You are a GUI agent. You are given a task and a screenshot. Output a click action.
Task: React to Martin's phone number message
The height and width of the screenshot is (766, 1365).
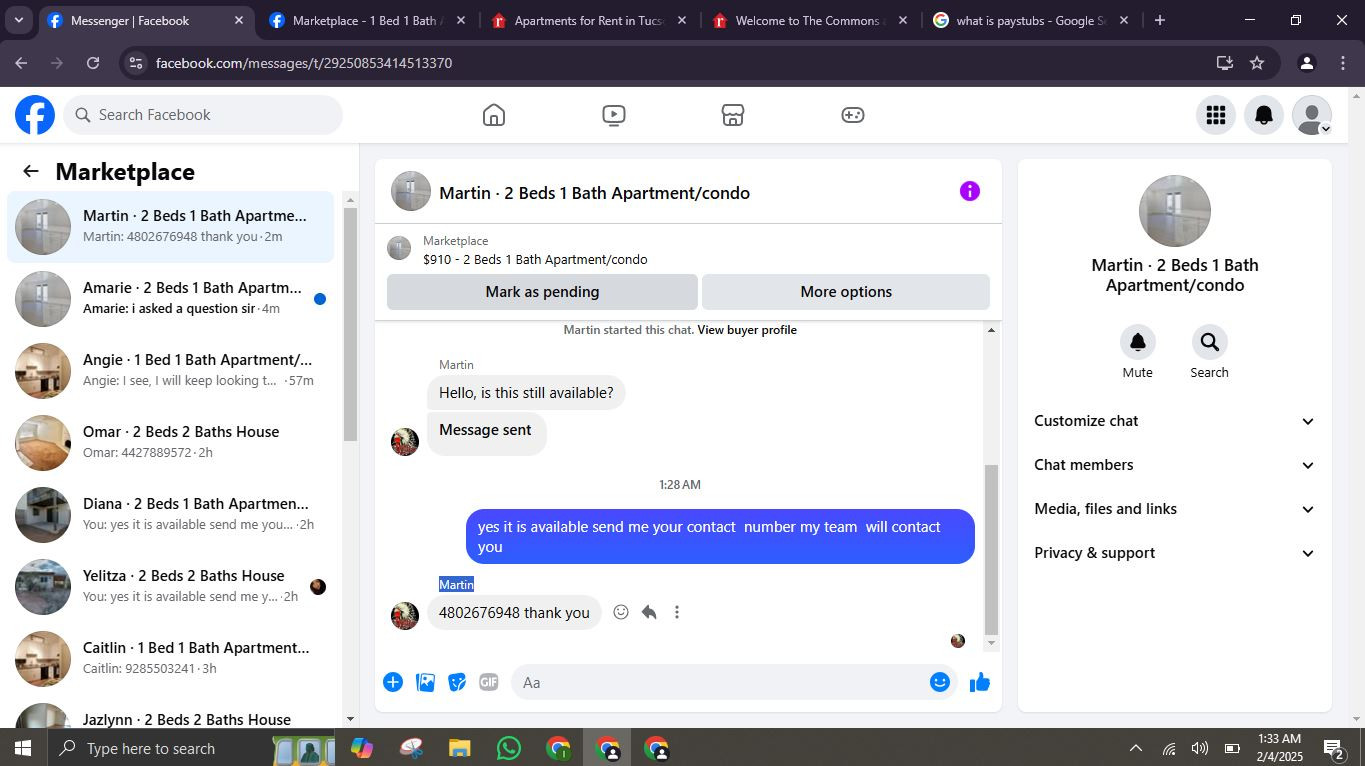point(621,612)
